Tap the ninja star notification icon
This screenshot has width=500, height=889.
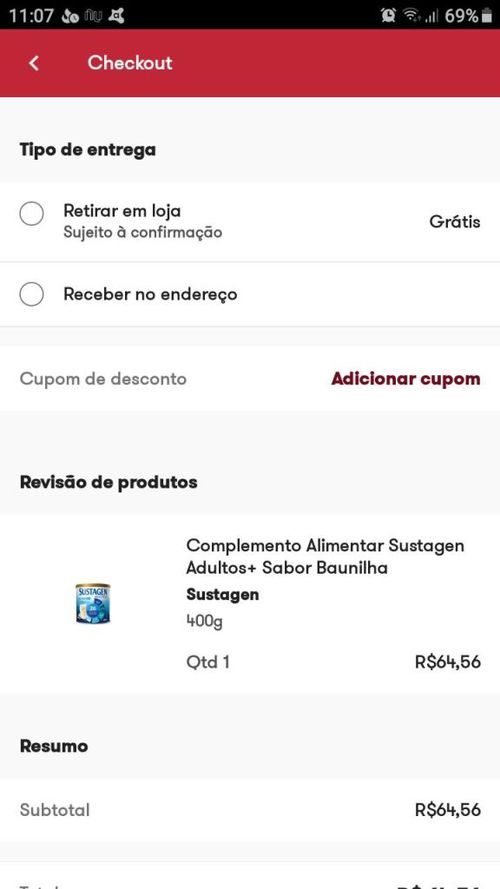[x=116, y=15]
